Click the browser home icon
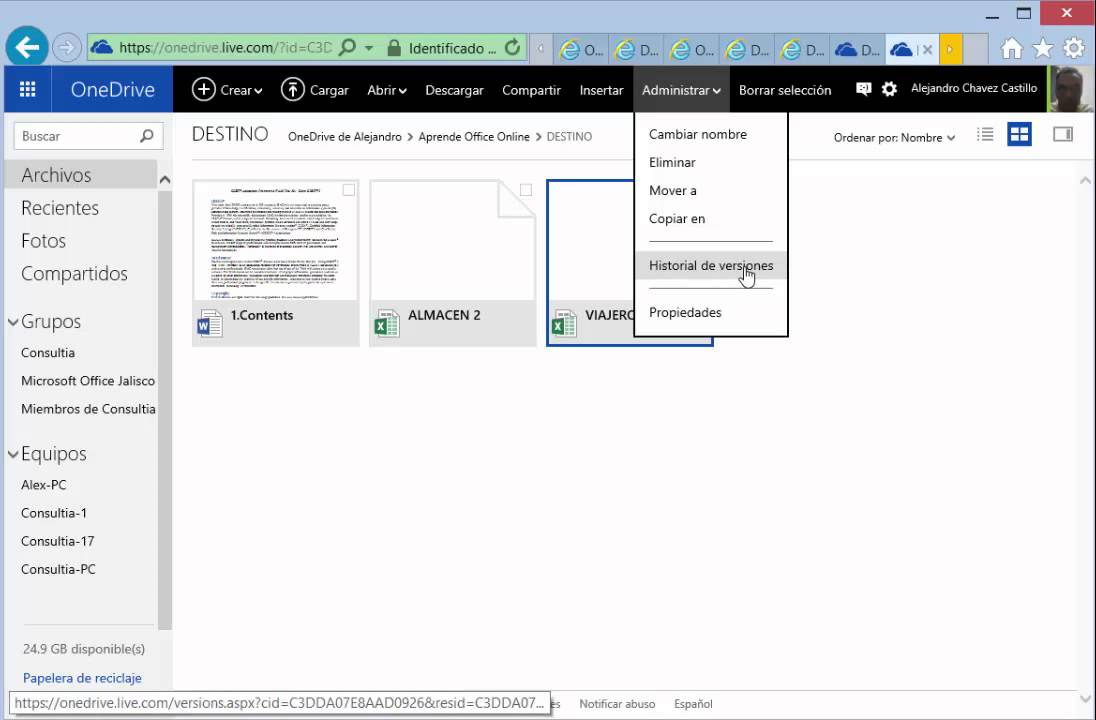The width and height of the screenshot is (1096, 720). [1014, 47]
